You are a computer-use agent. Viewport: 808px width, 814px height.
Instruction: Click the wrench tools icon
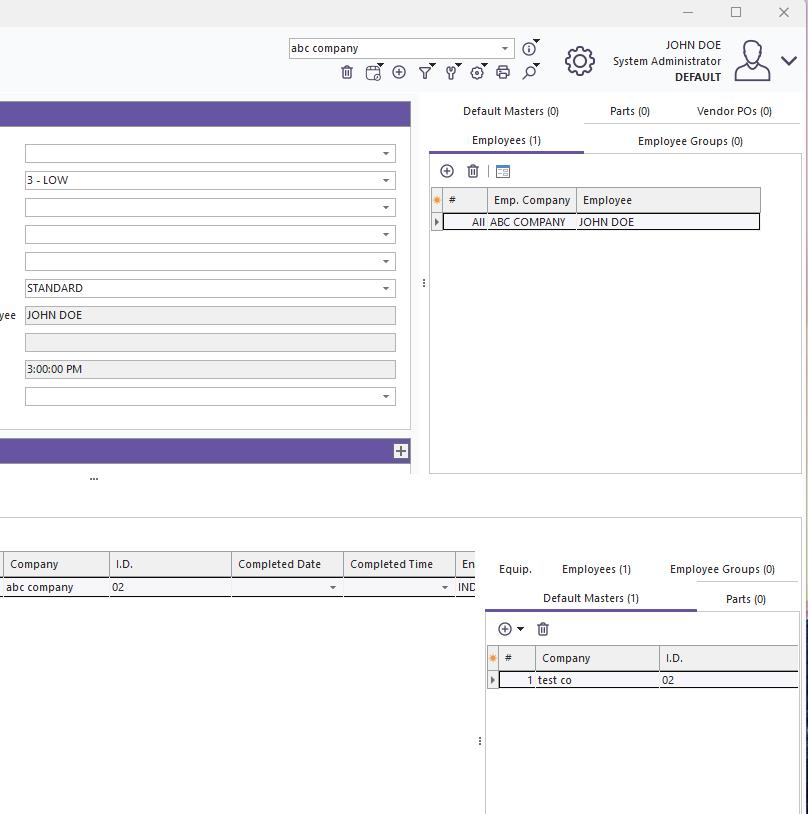[x=451, y=72]
